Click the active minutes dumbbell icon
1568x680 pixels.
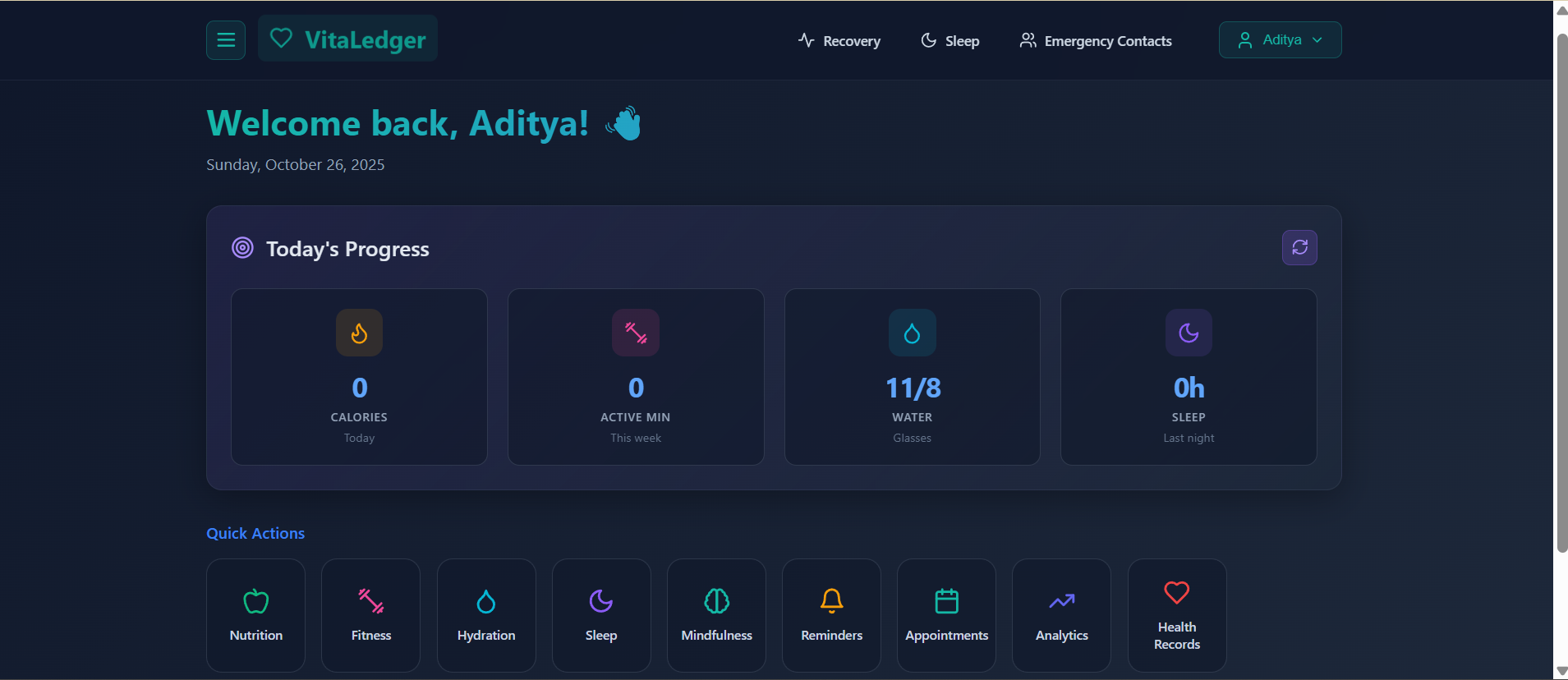636,333
